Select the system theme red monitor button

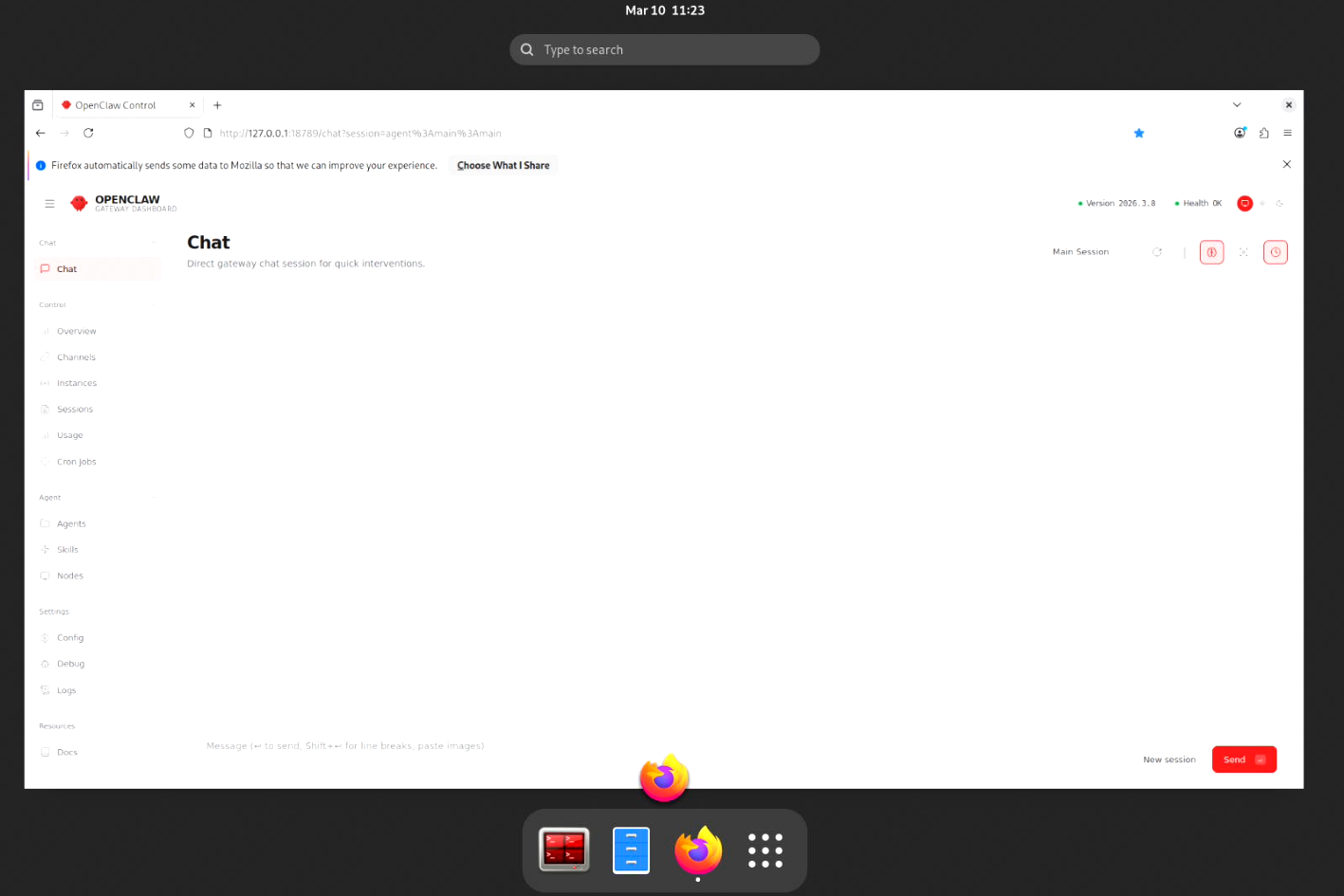point(1245,204)
